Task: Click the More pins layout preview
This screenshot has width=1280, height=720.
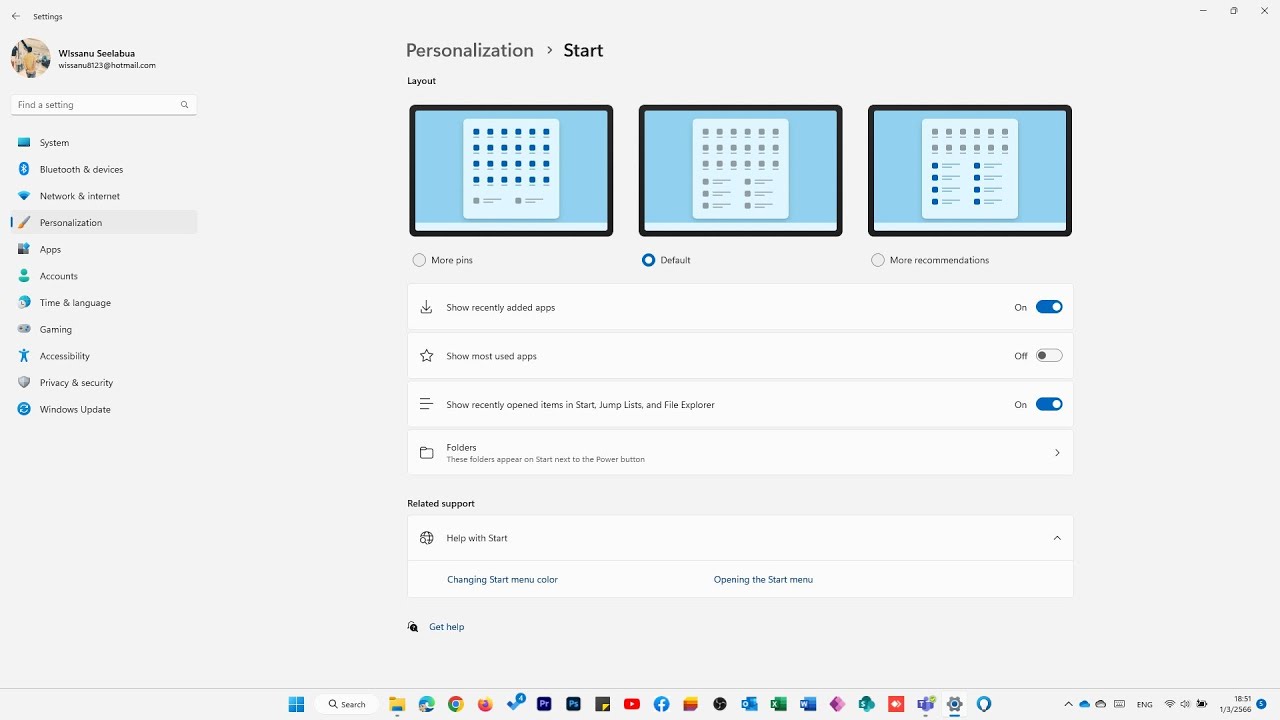Action: (511, 171)
